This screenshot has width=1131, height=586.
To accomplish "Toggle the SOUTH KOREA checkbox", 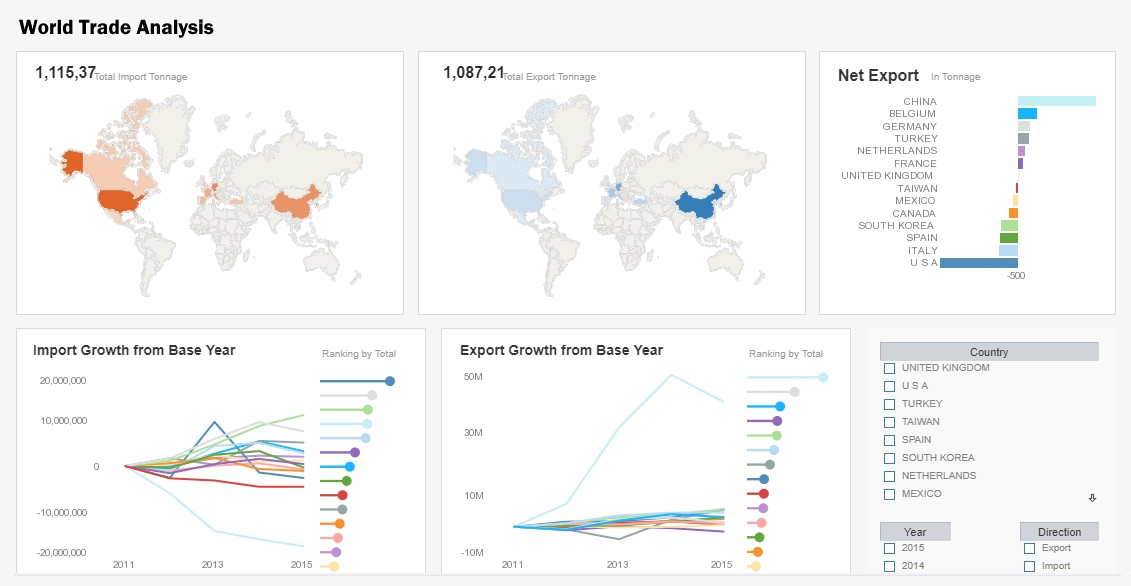I will point(889,458).
